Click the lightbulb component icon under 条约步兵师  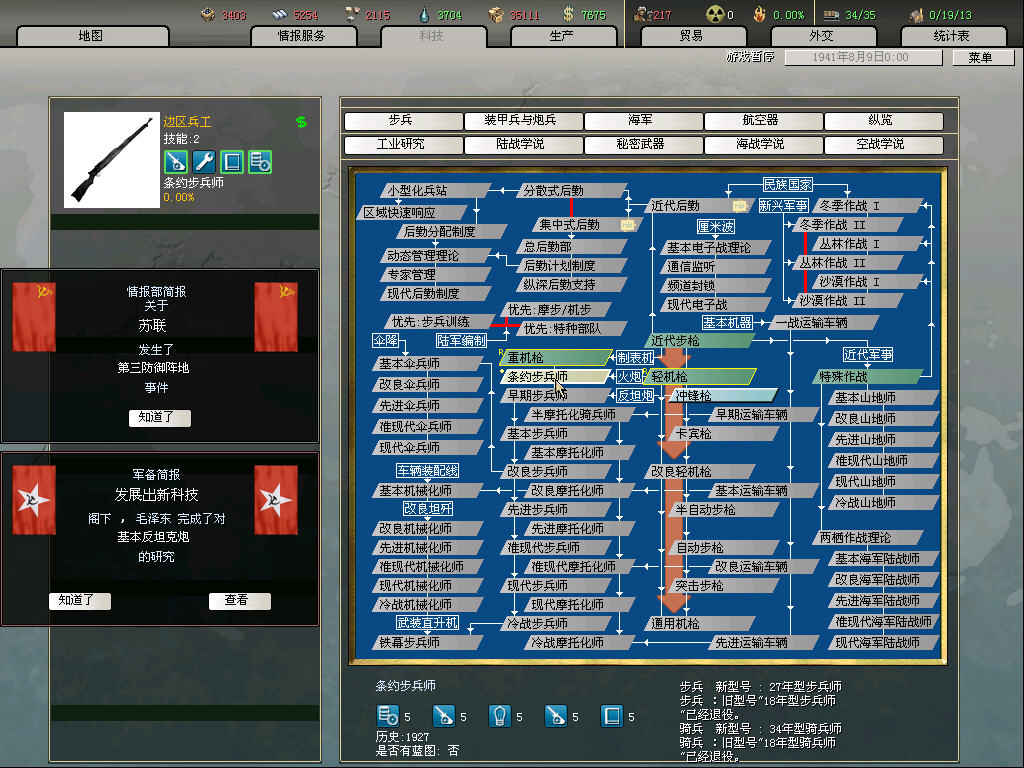(x=500, y=716)
